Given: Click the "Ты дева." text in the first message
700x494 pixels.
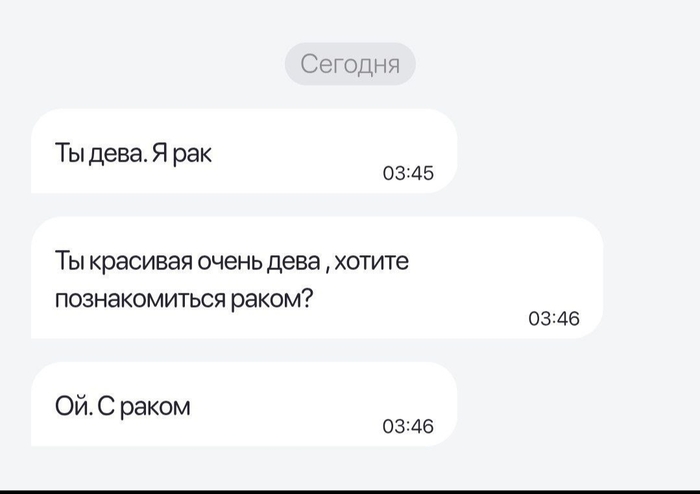Looking at the screenshot, I should pyautogui.click(x=101, y=153).
